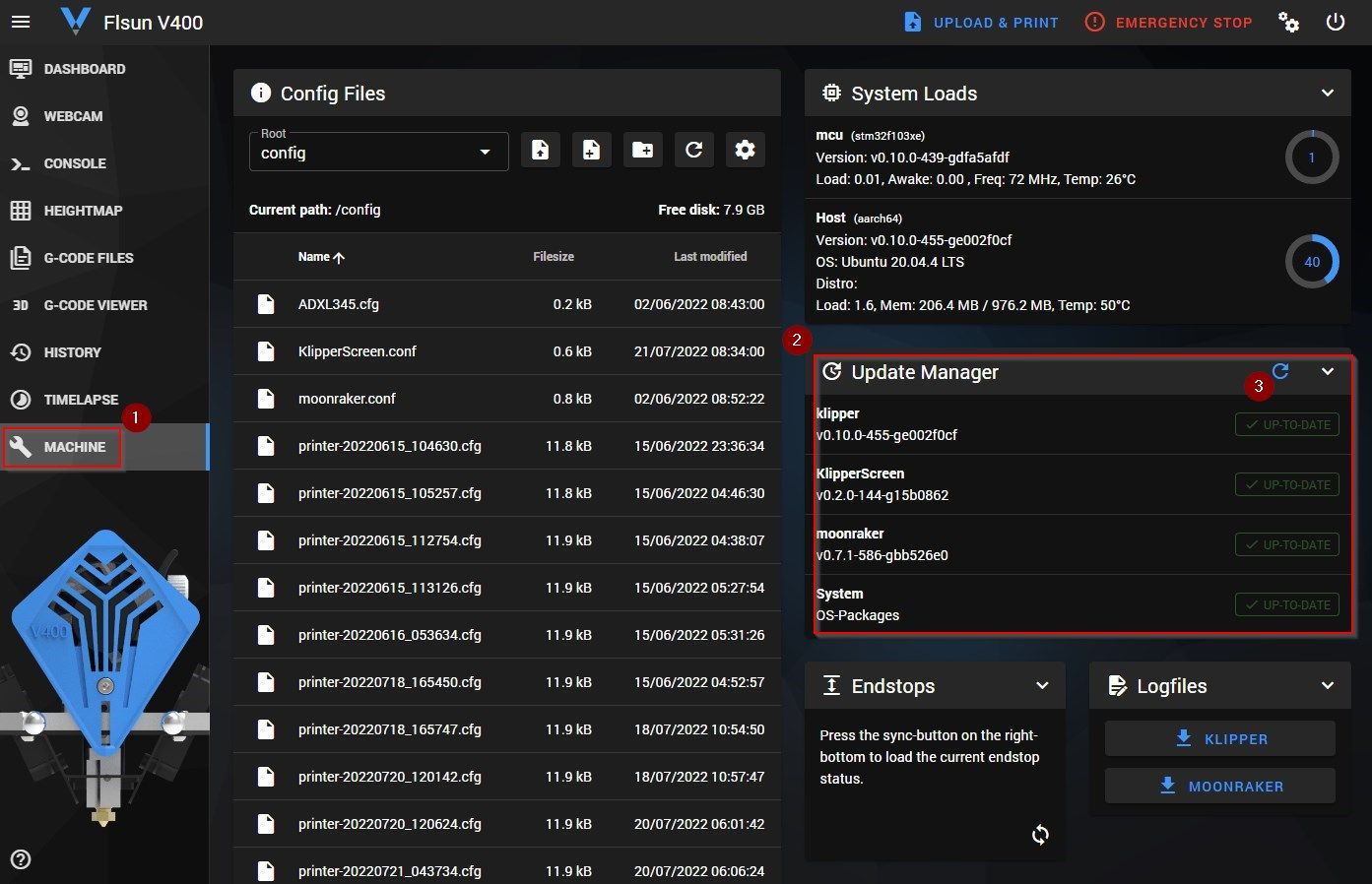Sort files by Name column
Image resolution: width=1372 pixels, height=884 pixels.
321,257
